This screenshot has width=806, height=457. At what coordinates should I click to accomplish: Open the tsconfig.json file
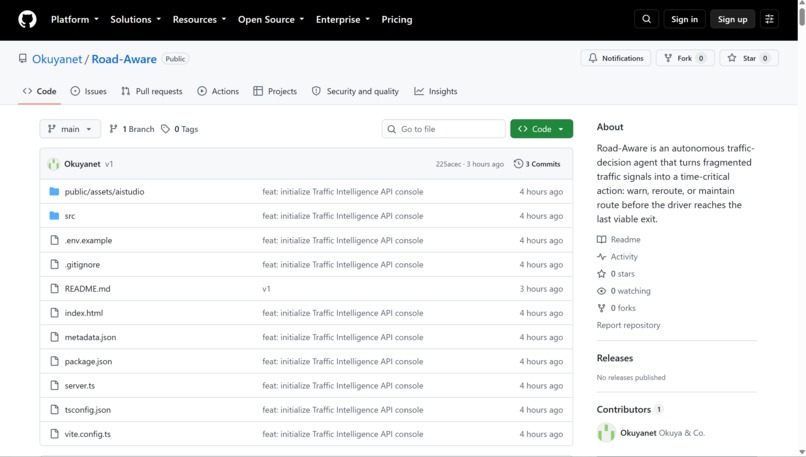[x=87, y=410]
